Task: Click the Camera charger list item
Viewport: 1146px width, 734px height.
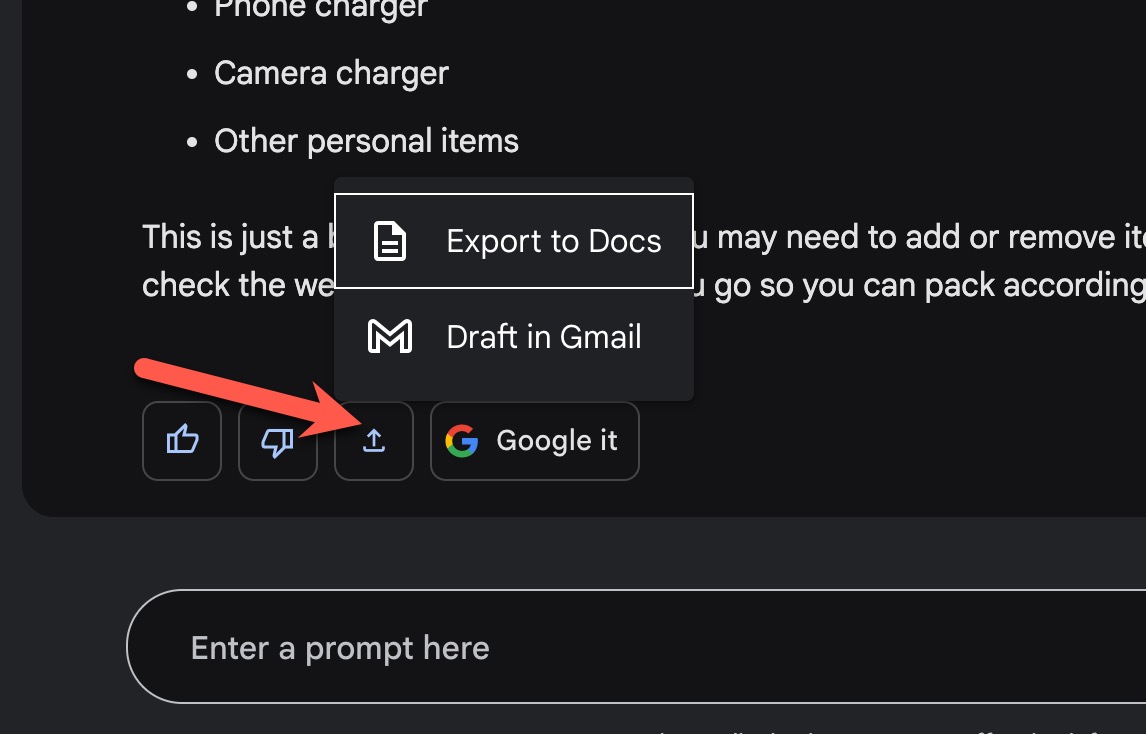Action: point(331,73)
